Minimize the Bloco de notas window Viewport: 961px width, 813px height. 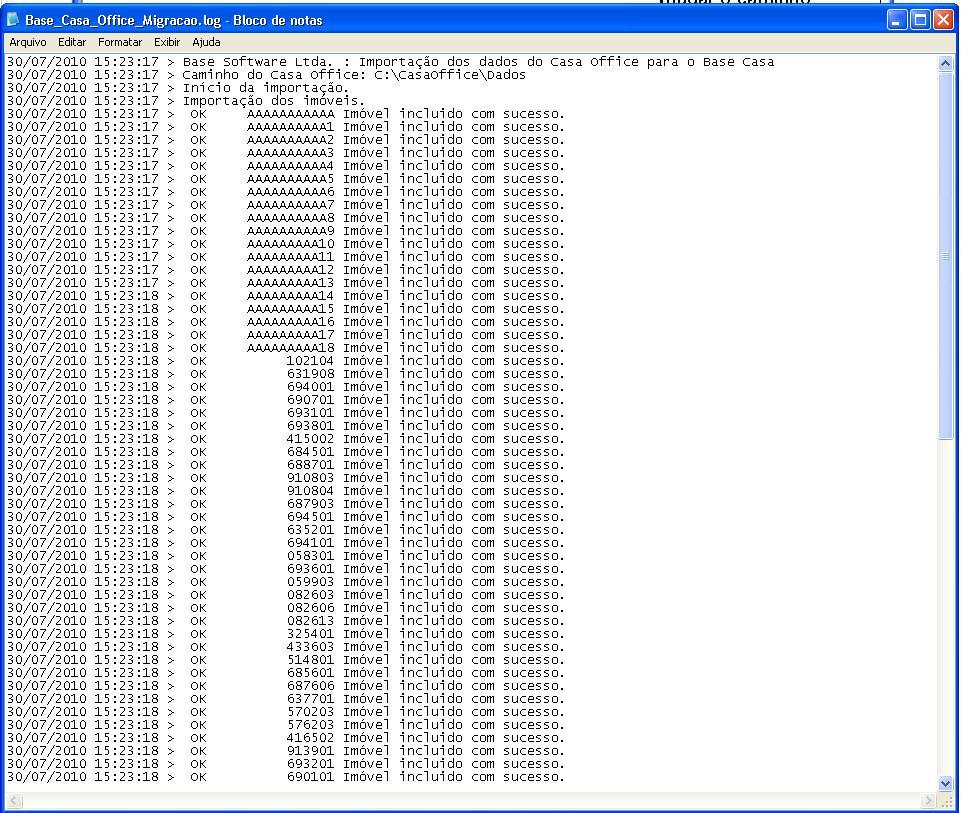897,20
